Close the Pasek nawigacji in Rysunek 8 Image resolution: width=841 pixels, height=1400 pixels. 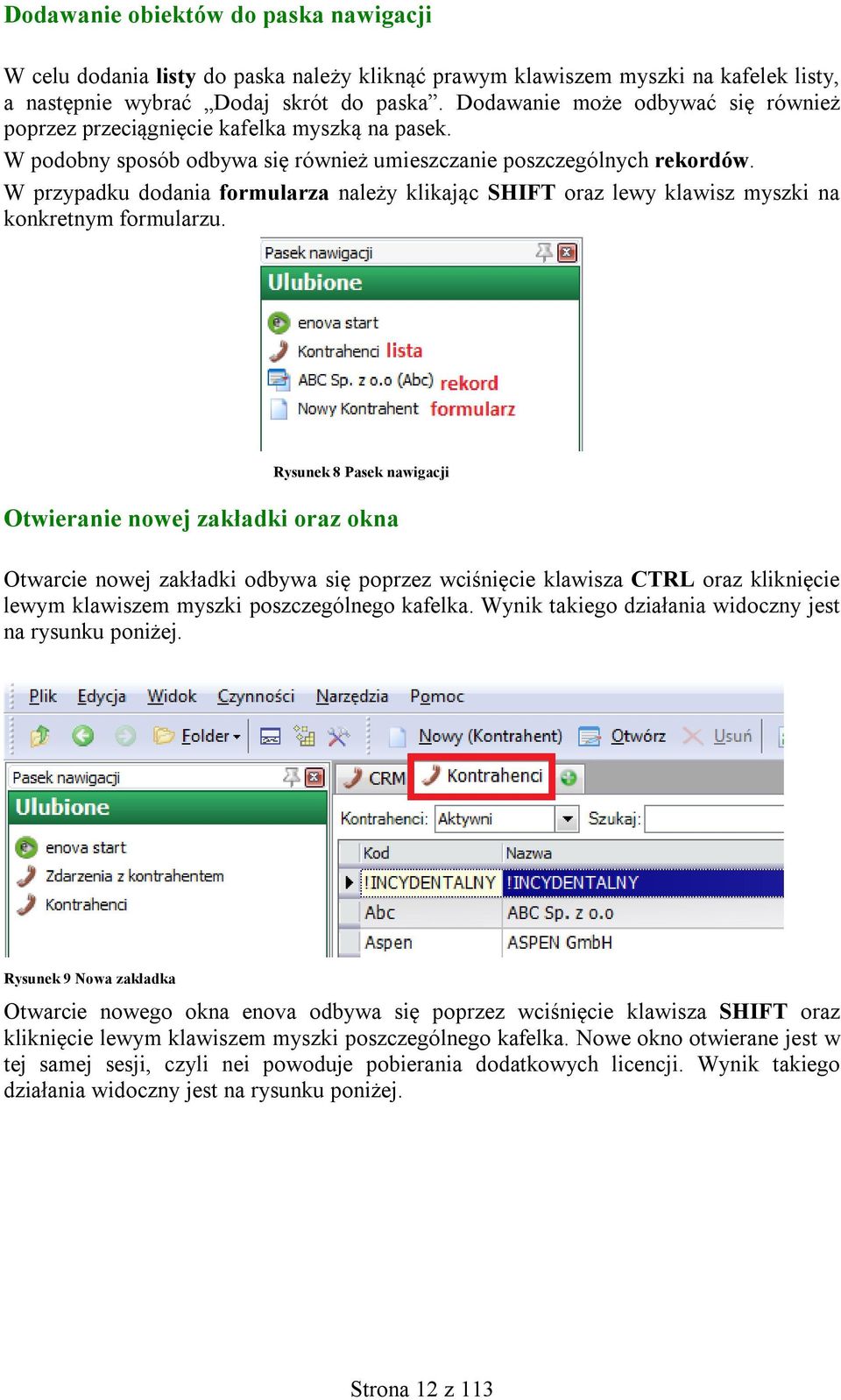click(x=567, y=253)
